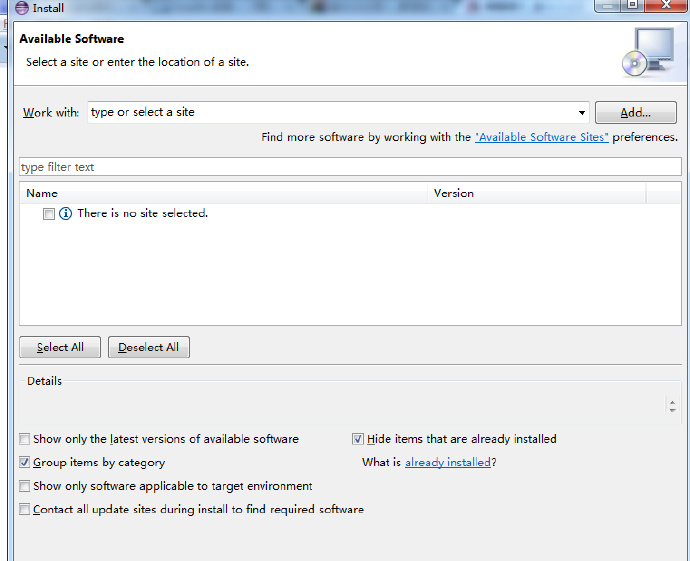The width and height of the screenshot is (690, 561).
Task: Close the Install dialog window
Action: pyautogui.click(x=666, y=5)
